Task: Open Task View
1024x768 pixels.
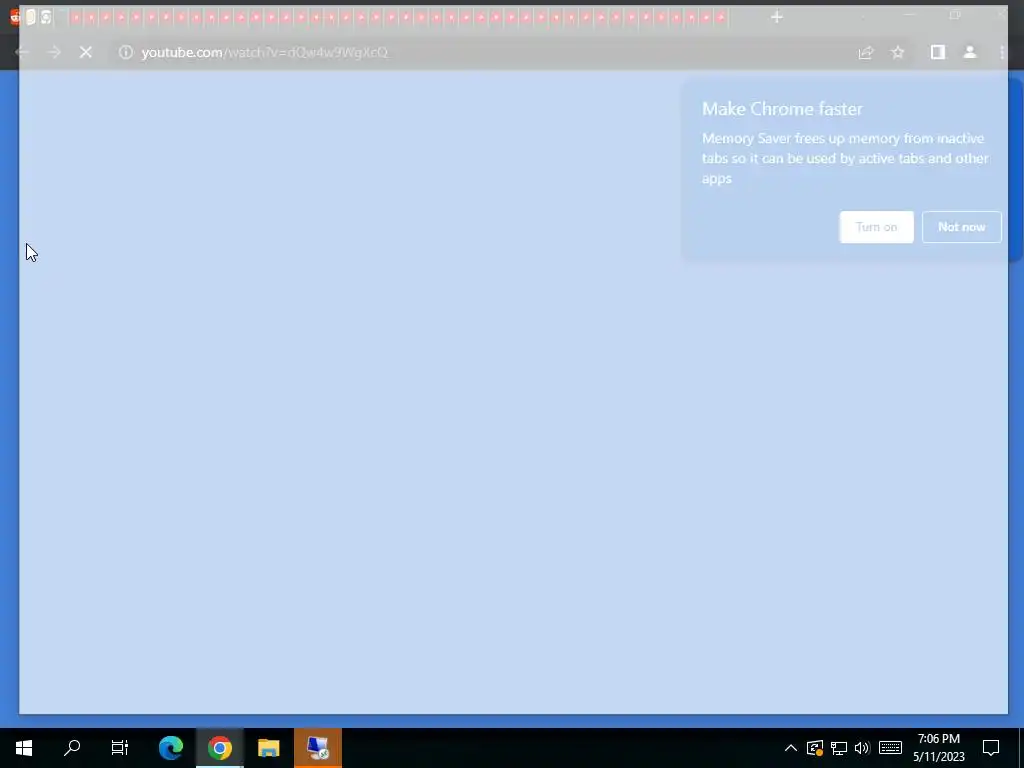Action: tap(120, 748)
